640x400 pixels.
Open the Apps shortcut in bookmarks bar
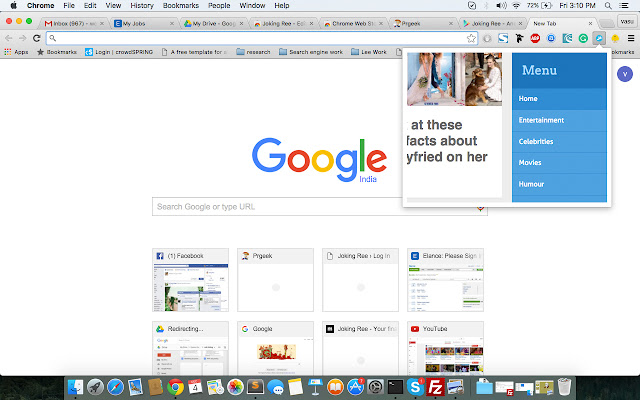click(x=16, y=52)
